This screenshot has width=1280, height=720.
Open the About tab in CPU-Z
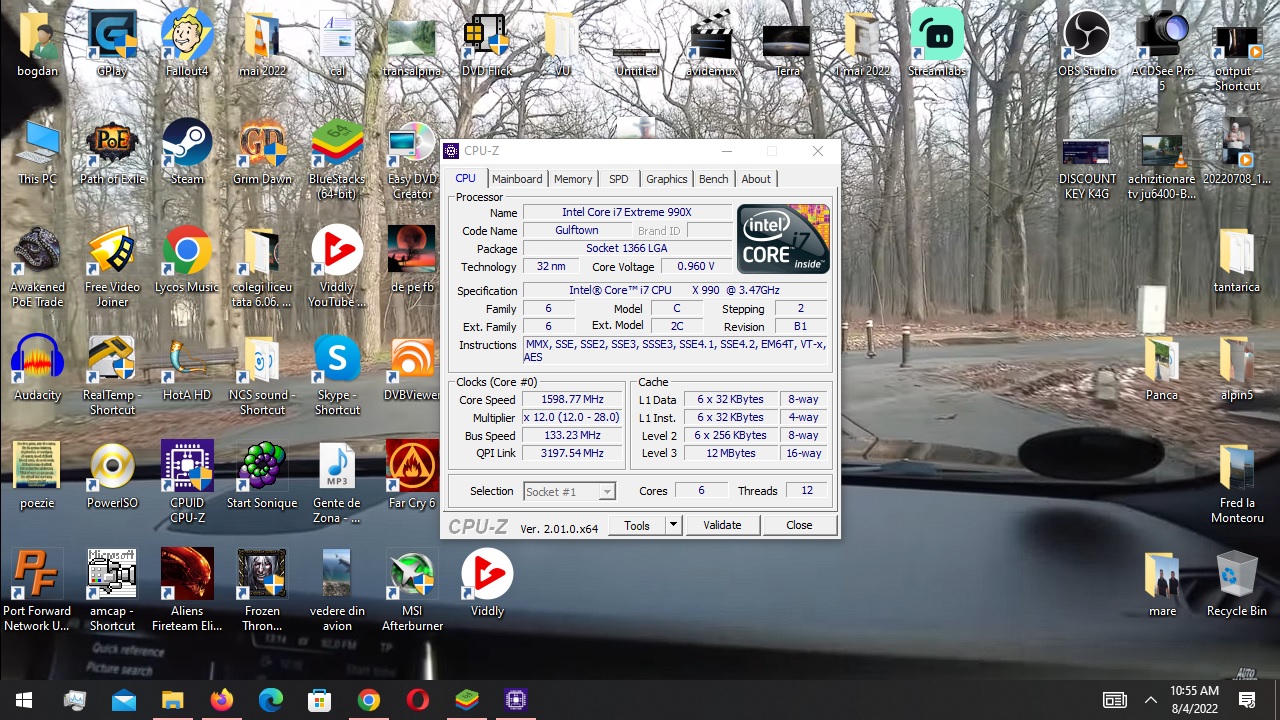pos(756,179)
